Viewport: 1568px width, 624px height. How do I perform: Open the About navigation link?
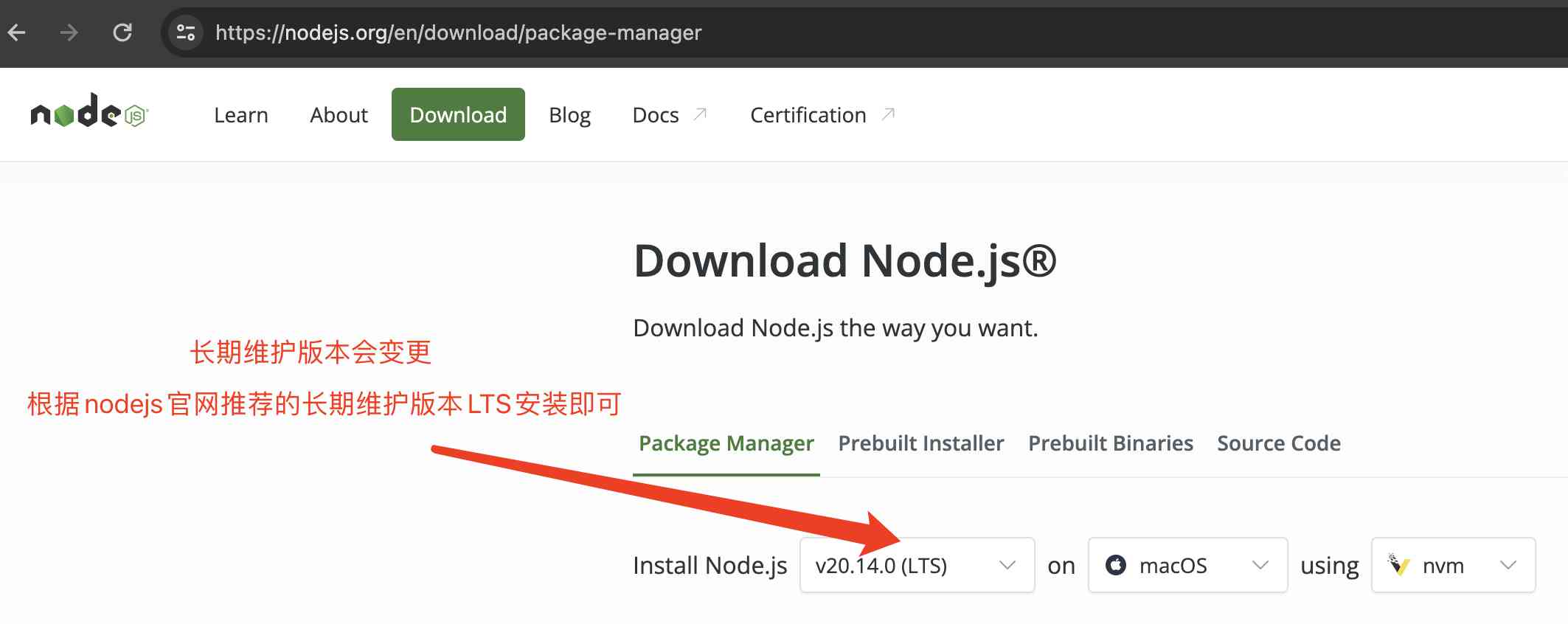click(x=339, y=115)
